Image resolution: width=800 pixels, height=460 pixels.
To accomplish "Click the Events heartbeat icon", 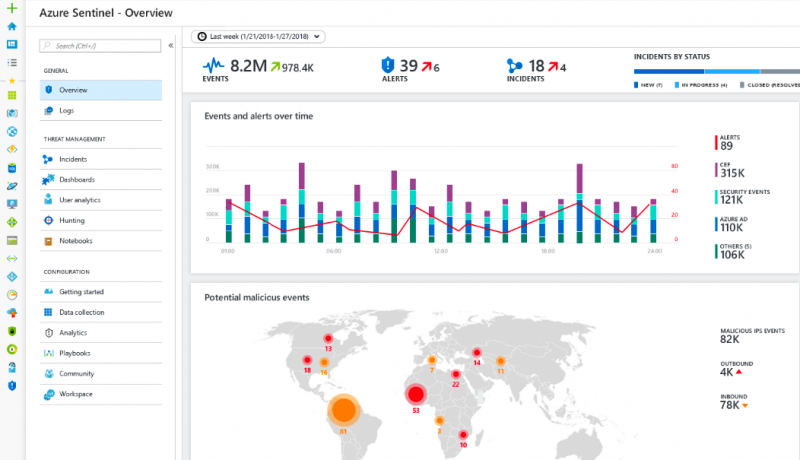I will pos(214,67).
